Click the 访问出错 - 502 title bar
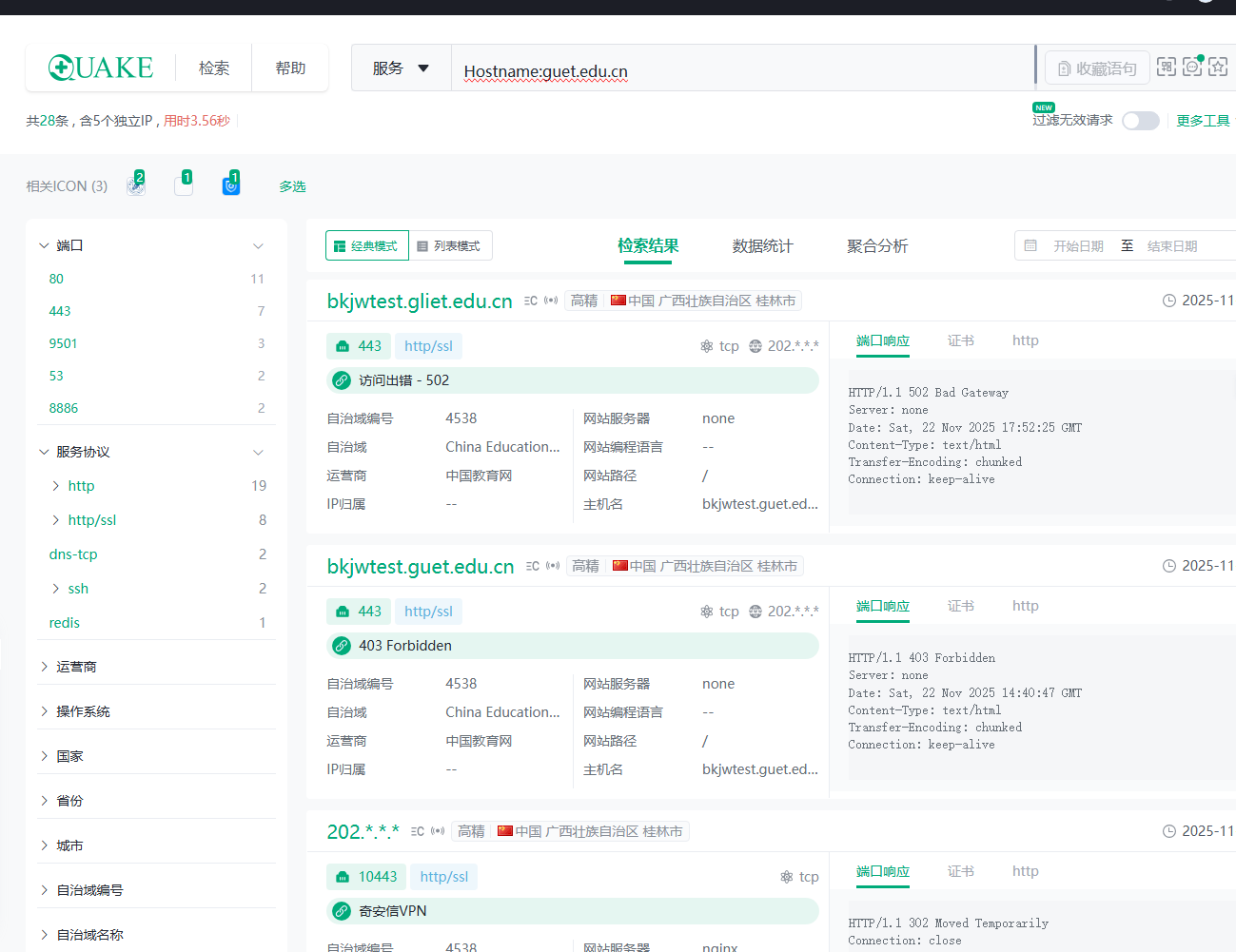The width and height of the screenshot is (1236, 952). [572, 380]
